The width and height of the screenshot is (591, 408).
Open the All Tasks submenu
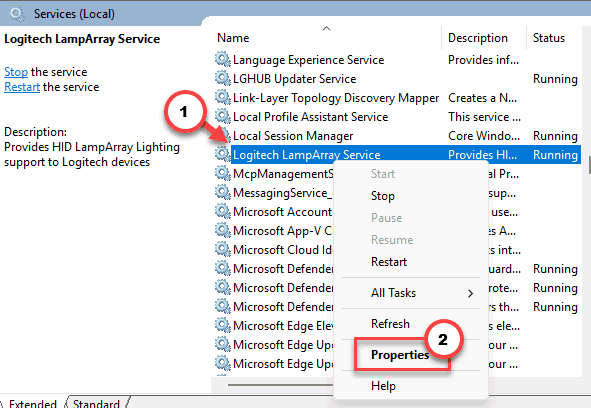(x=411, y=293)
